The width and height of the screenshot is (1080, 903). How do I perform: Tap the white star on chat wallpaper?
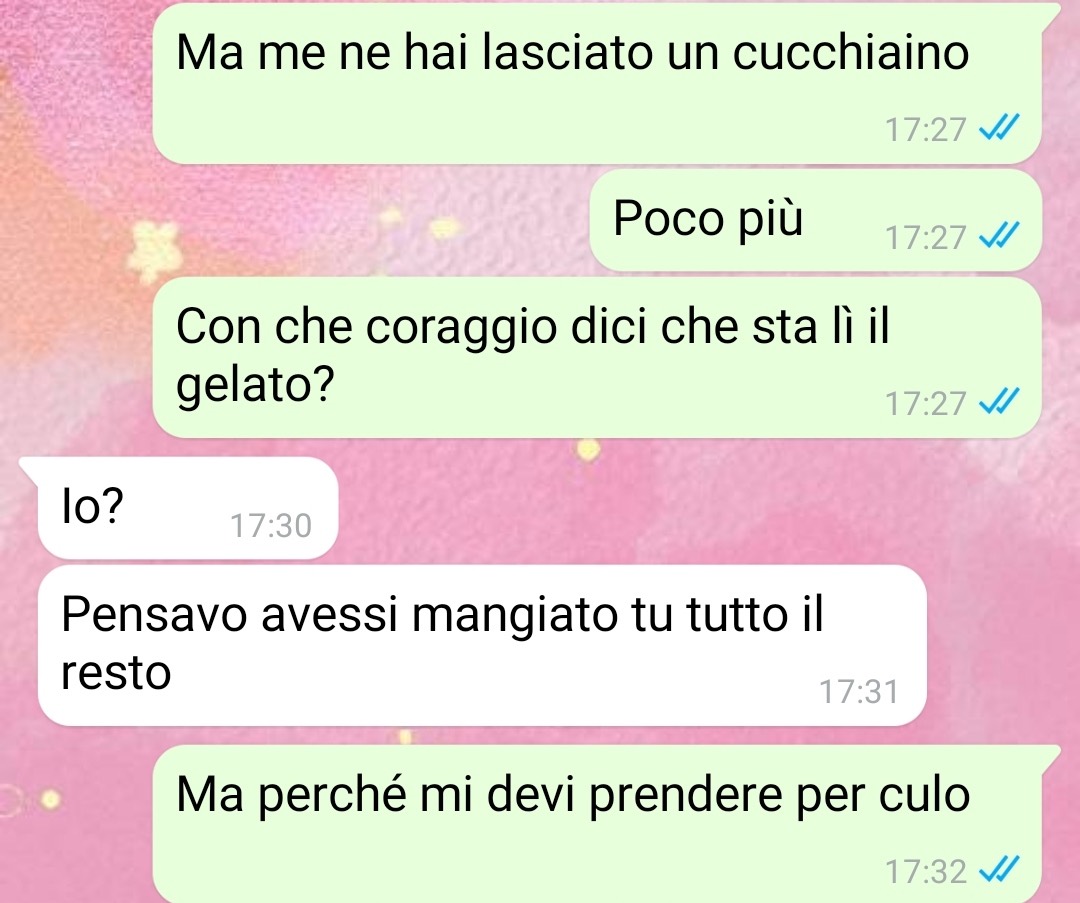coord(156,253)
